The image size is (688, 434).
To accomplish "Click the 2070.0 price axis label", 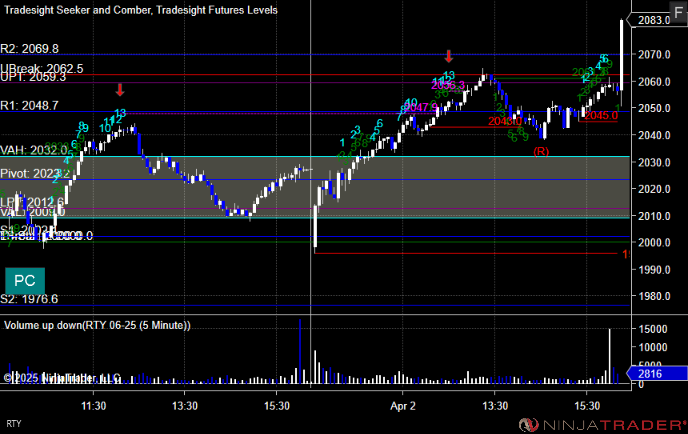I will [x=654, y=55].
